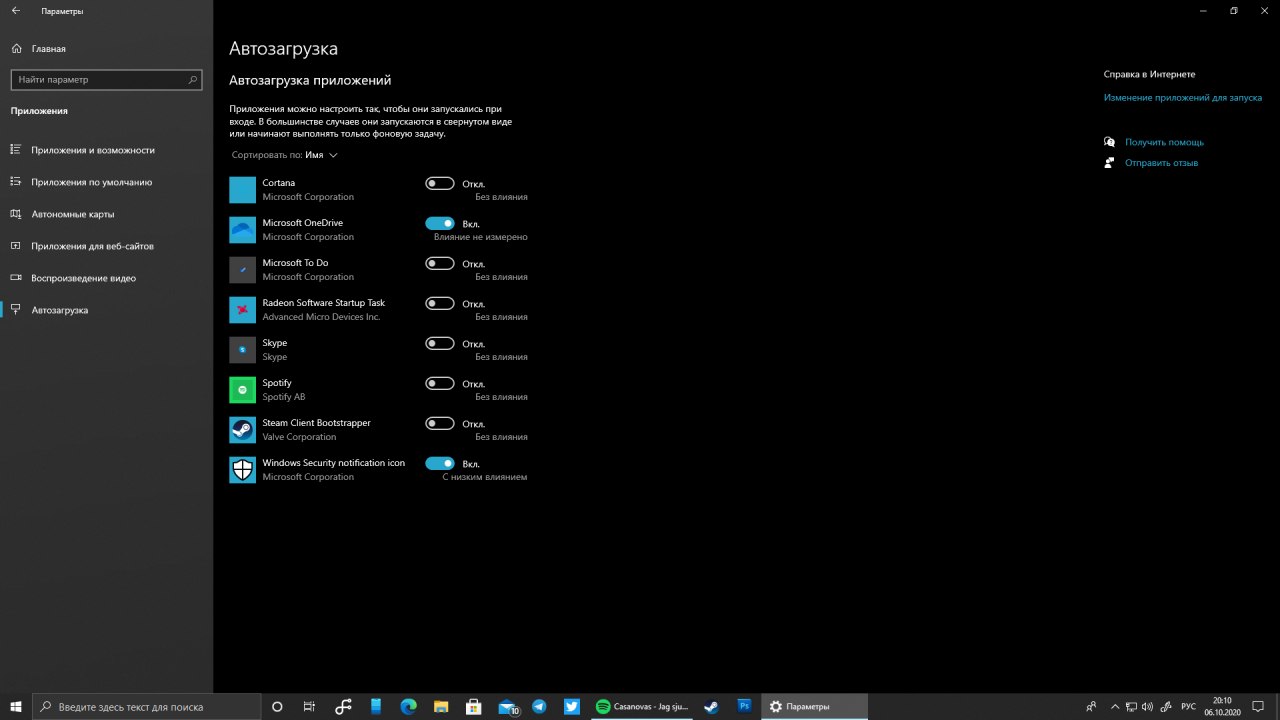This screenshot has width=1280, height=720.
Task: Click the People icon in tray
Action: [x=1091, y=707]
